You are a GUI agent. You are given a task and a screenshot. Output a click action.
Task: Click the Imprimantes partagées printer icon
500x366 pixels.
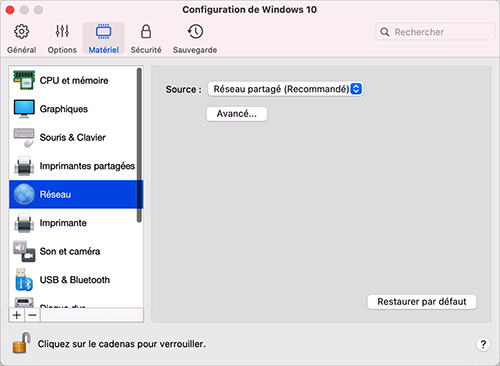(x=24, y=166)
